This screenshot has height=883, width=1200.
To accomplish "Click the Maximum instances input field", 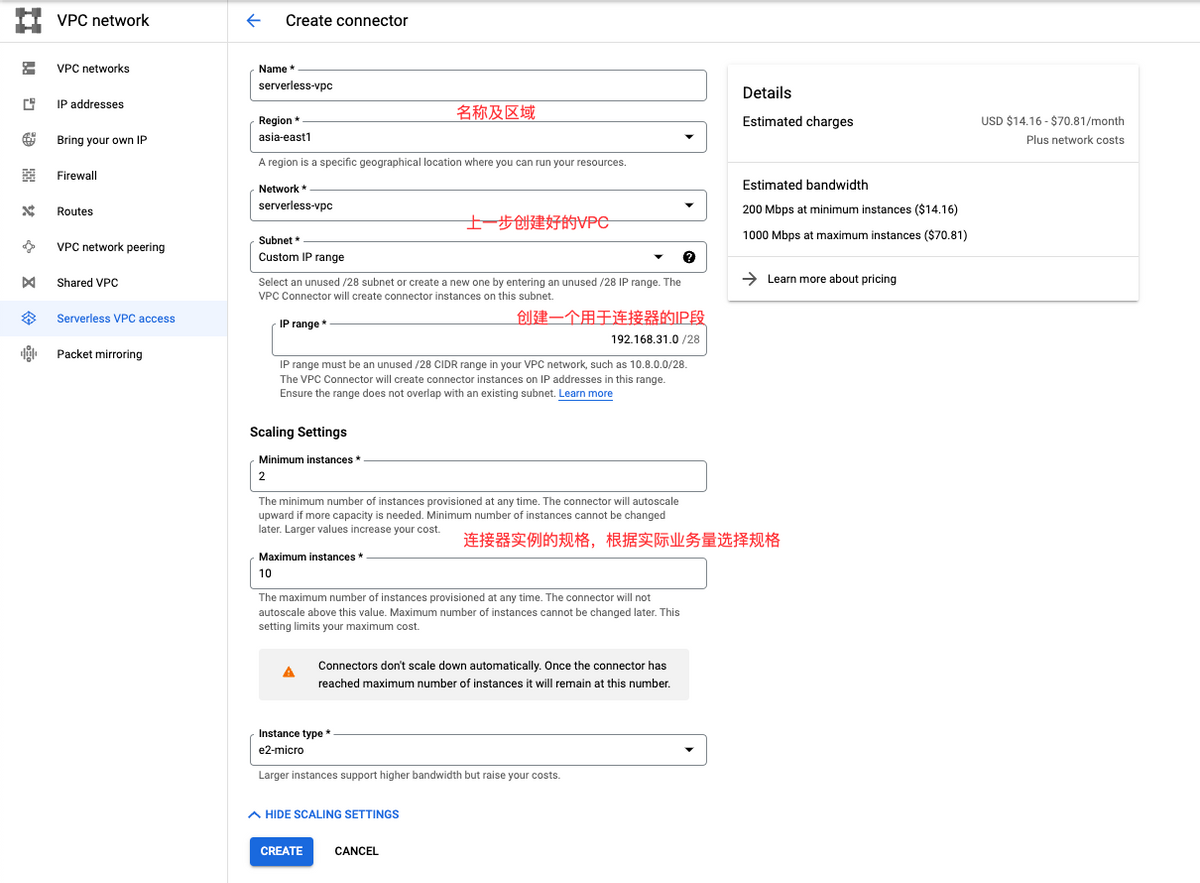I will 478,573.
